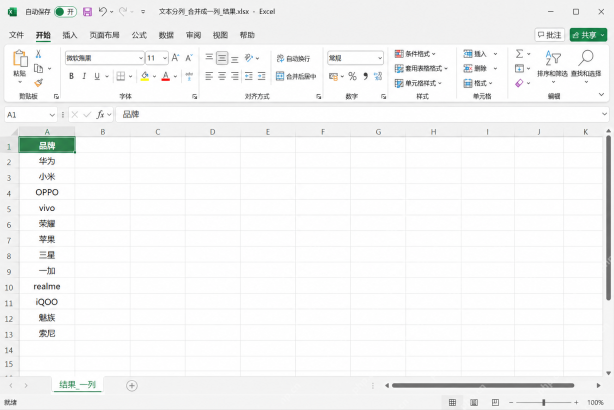
Task: Select the Format Painter brush
Action: point(38,83)
